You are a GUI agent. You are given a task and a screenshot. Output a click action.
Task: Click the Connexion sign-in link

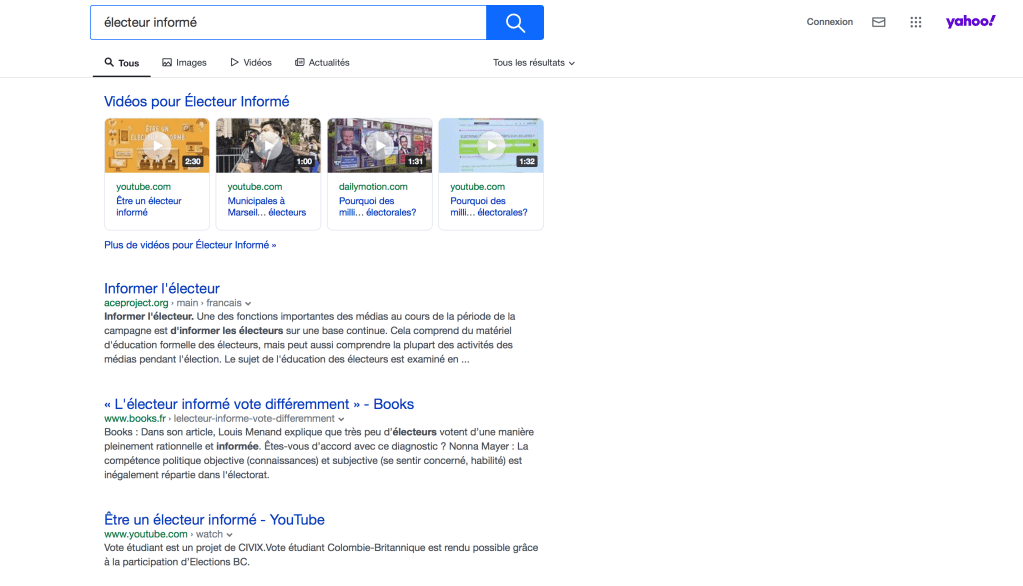(x=829, y=22)
